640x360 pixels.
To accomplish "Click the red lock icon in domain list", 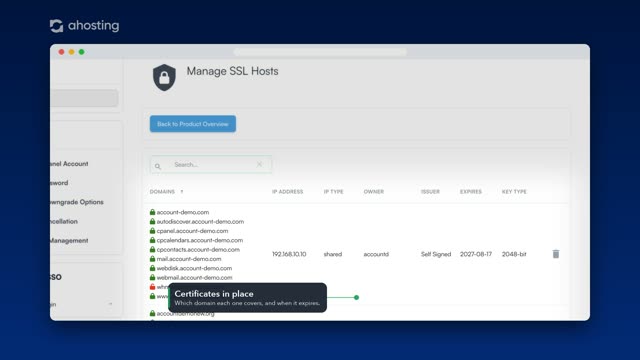I will pos(152,287).
